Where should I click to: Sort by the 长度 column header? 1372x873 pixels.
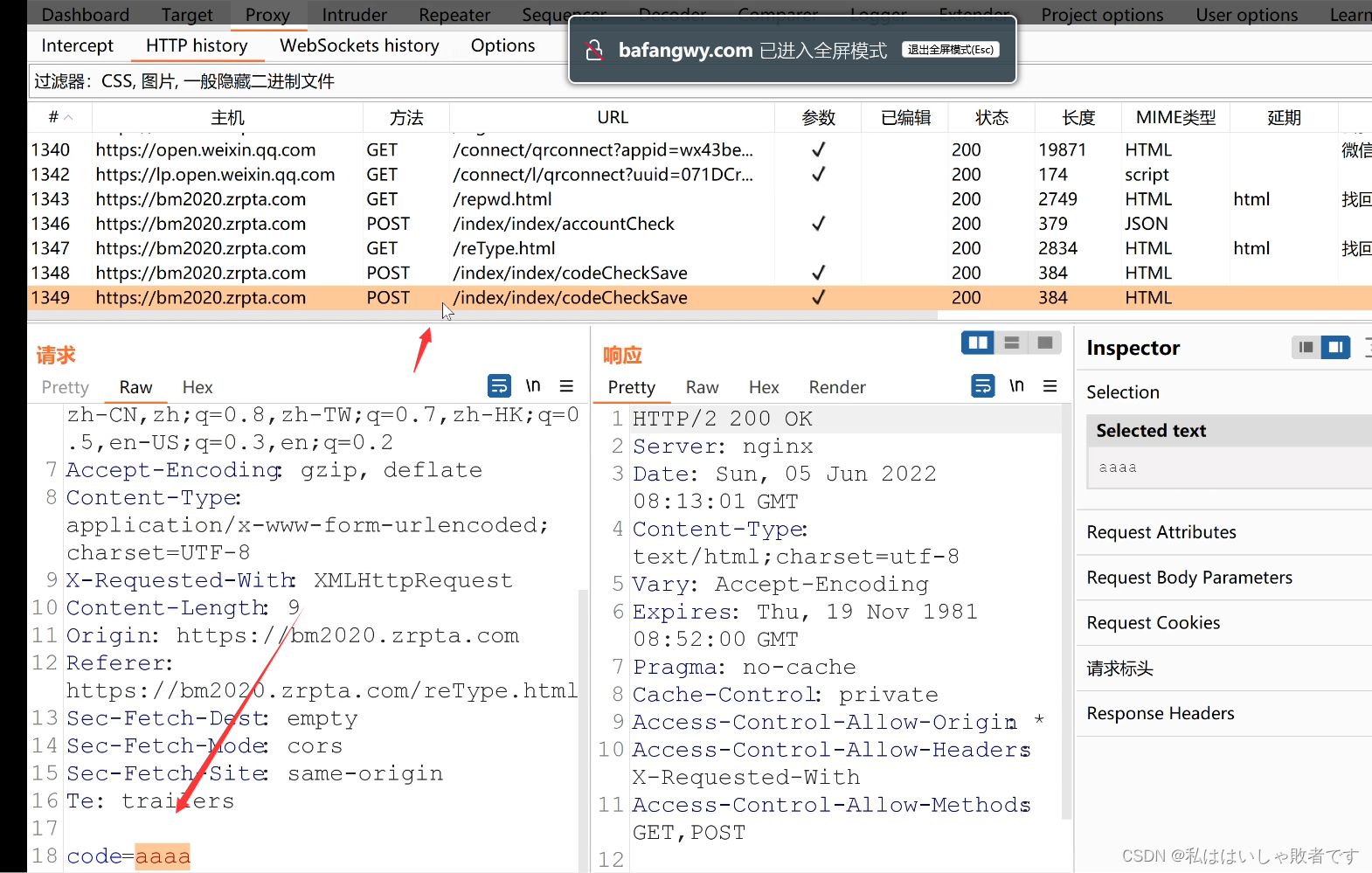pos(1078,117)
